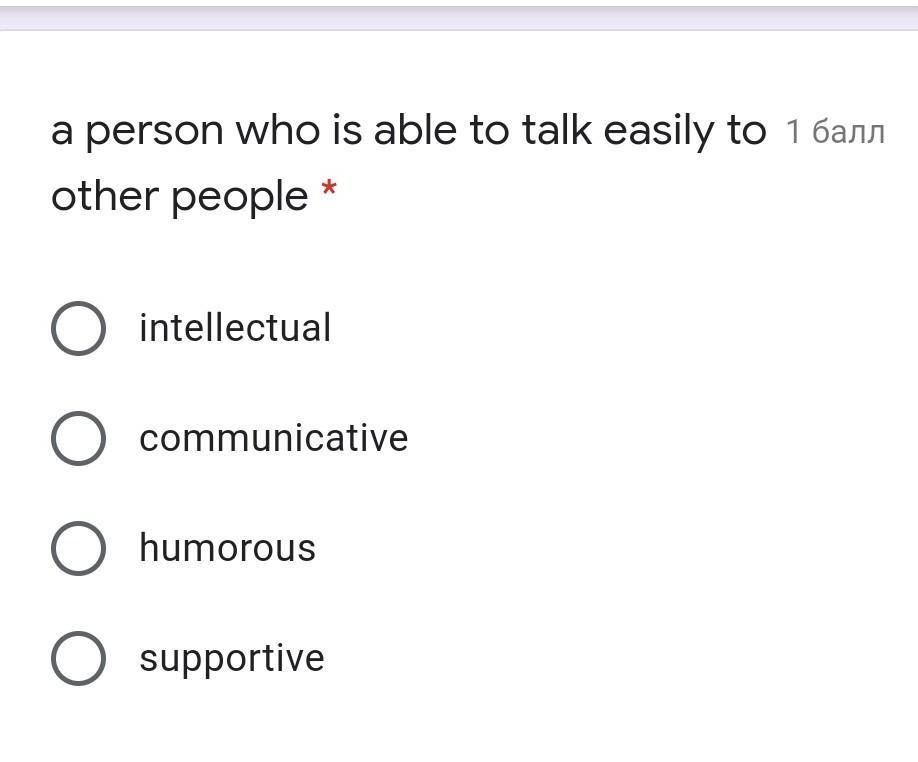This screenshot has height=762, width=918.
Task: Click the word "other" starting the second line
Action: pos(105,197)
